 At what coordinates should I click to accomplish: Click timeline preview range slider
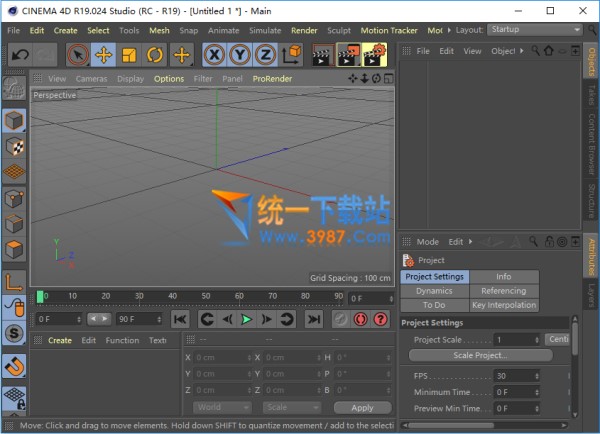tap(99, 318)
